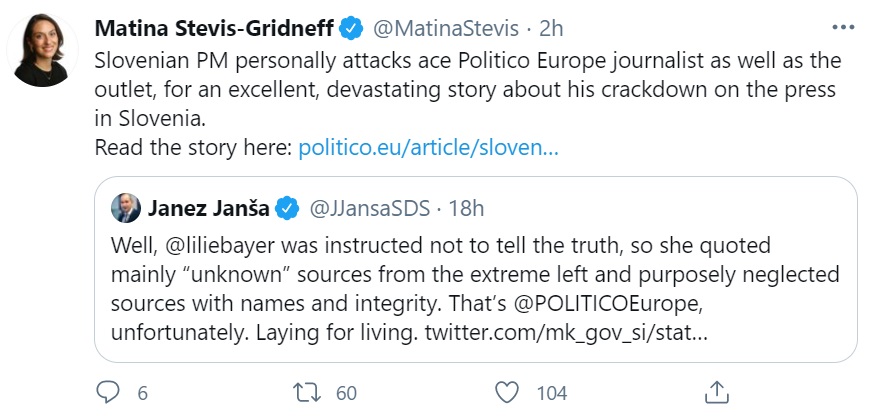Click verified badge next to Janez Janša

(x=288, y=209)
